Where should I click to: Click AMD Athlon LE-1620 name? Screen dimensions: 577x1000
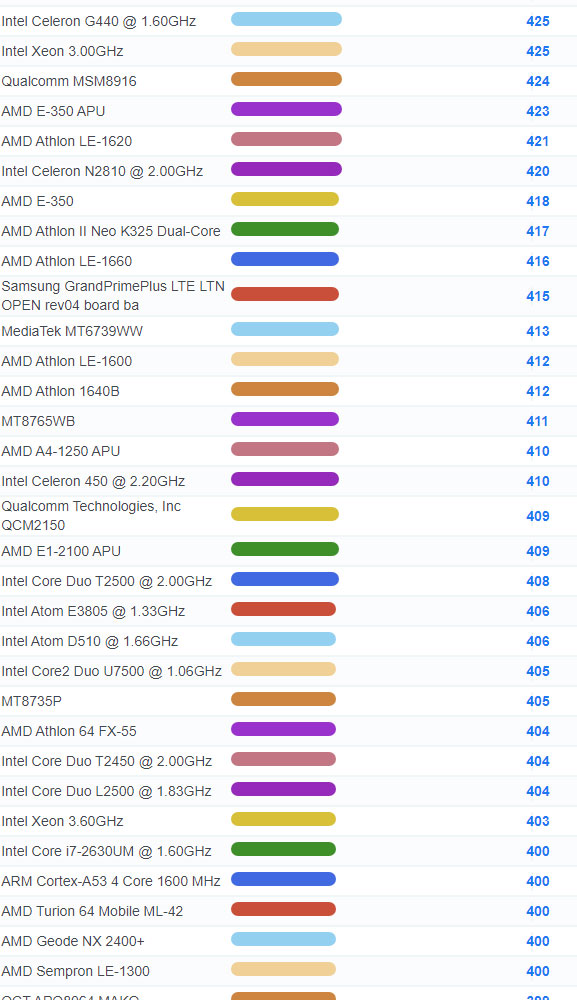[67, 141]
